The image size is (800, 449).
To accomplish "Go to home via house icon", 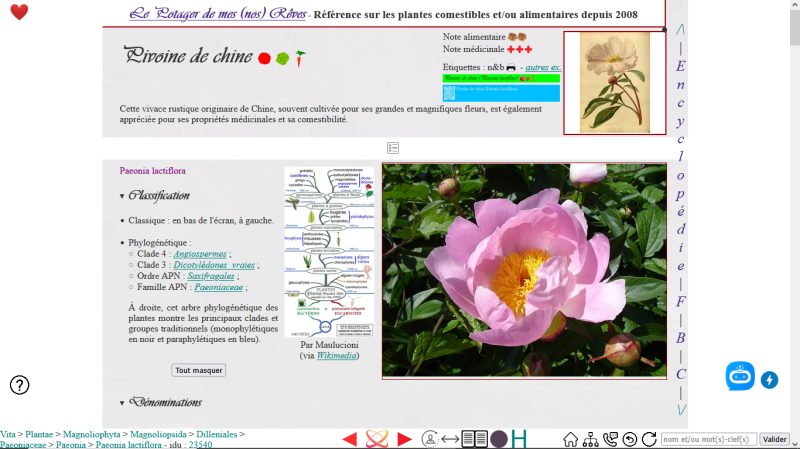I will 570,439.
